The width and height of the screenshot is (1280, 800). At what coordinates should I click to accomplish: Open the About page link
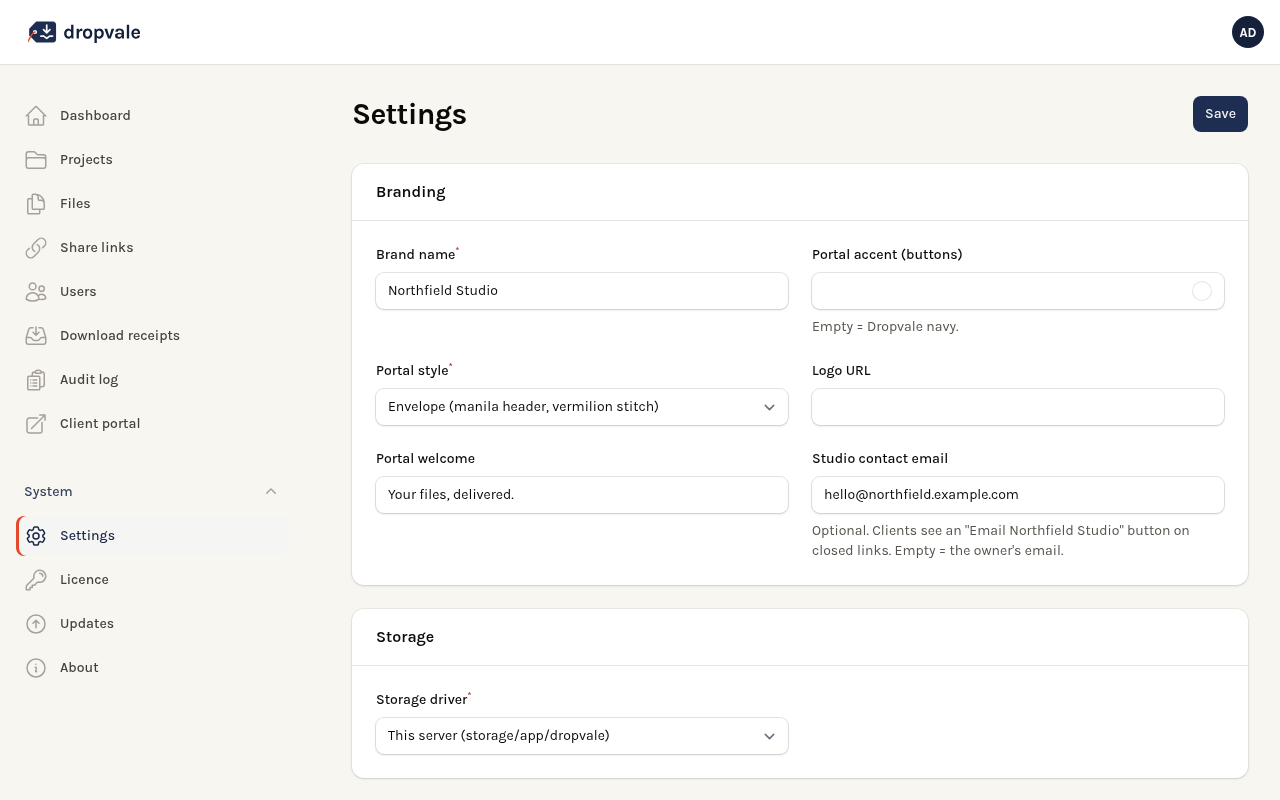tap(152, 668)
